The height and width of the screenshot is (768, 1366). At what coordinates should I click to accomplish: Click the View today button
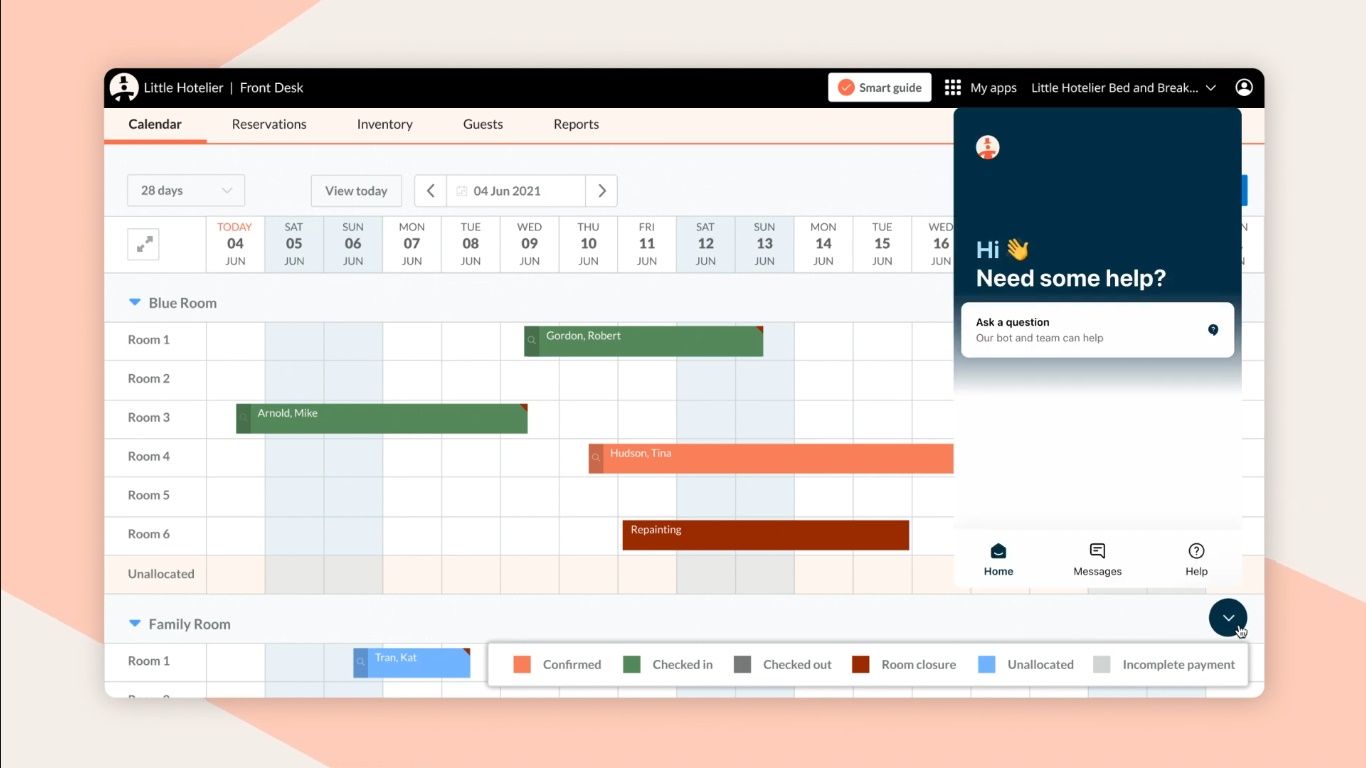[x=356, y=191]
